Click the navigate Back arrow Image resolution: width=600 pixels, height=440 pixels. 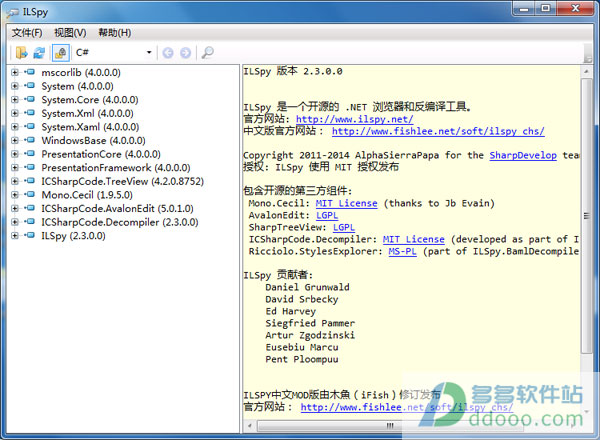[168, 53]
